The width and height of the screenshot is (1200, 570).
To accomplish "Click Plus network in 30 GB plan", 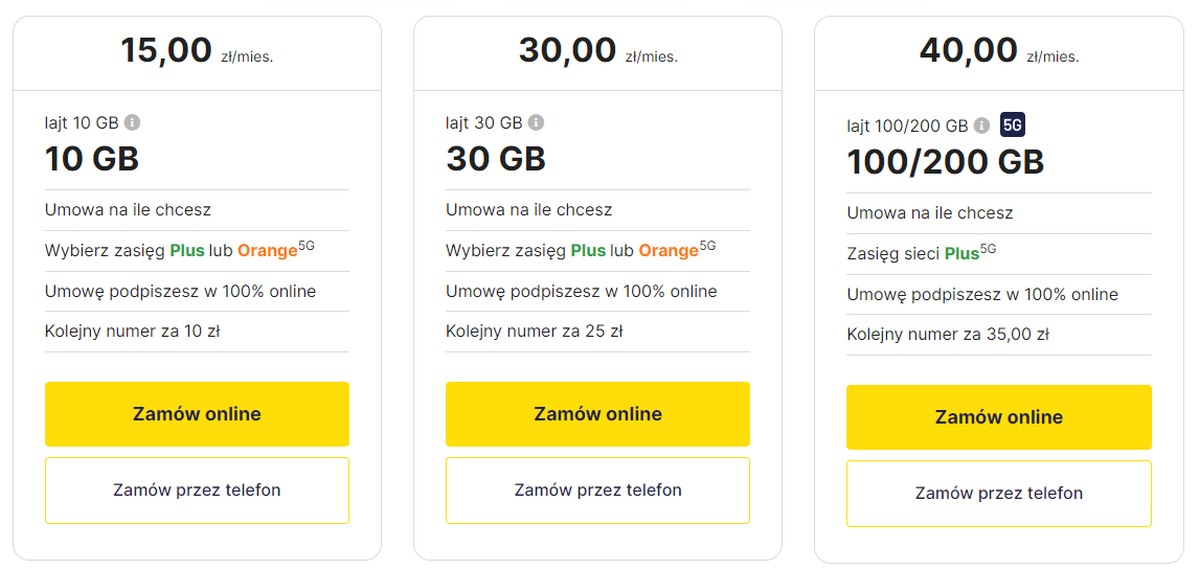I will (588, 251).
